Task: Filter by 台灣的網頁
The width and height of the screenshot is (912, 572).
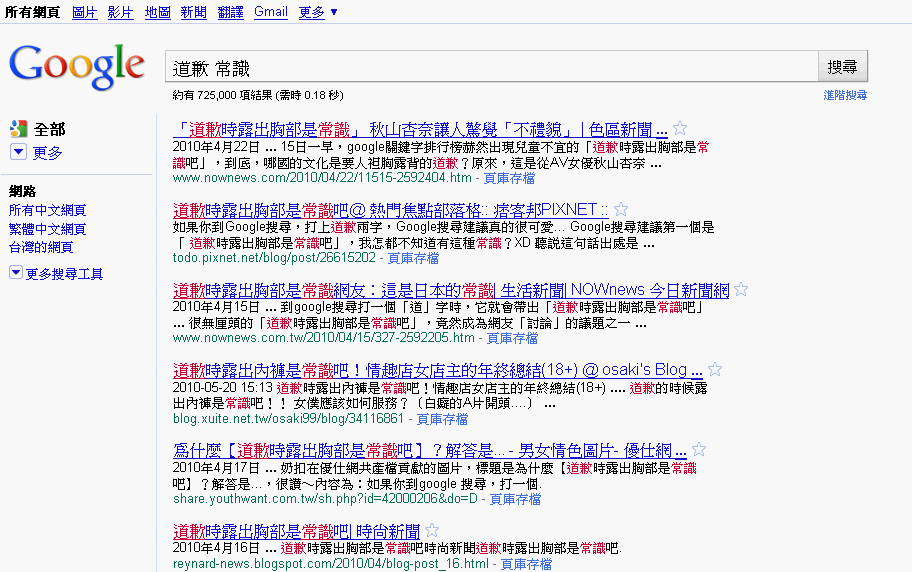Action: [x=41, y=247]
